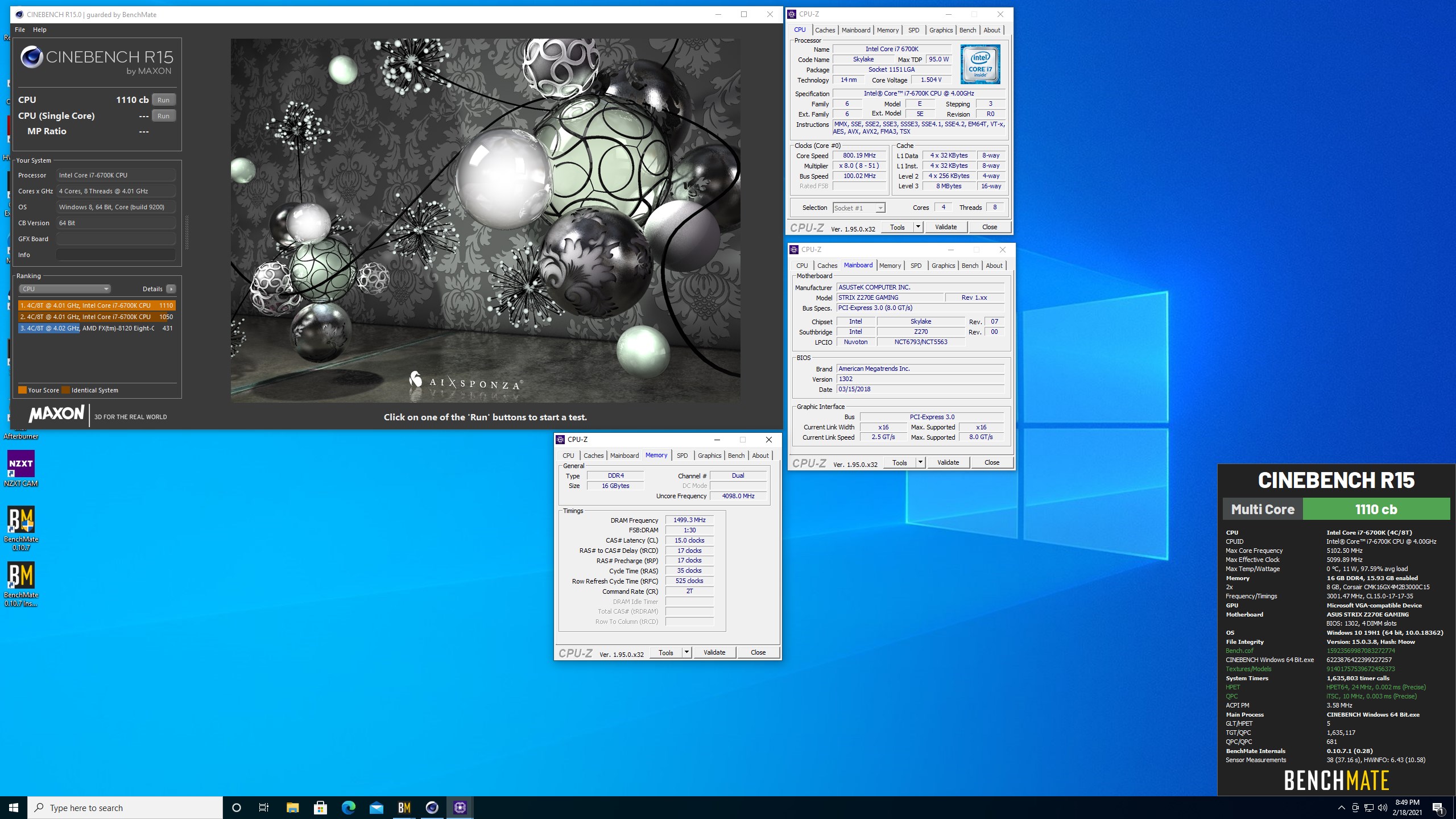Click the rendered scene image in Cinebench
1456x819 pixels.
485,220
